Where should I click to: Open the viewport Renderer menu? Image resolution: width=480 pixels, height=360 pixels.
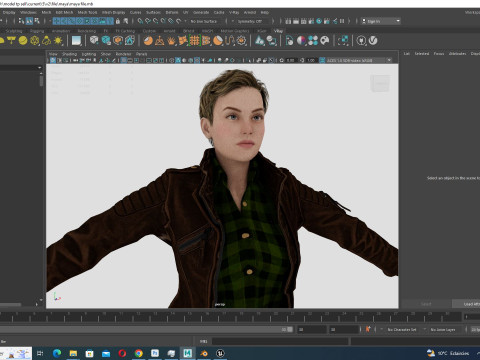123,54
